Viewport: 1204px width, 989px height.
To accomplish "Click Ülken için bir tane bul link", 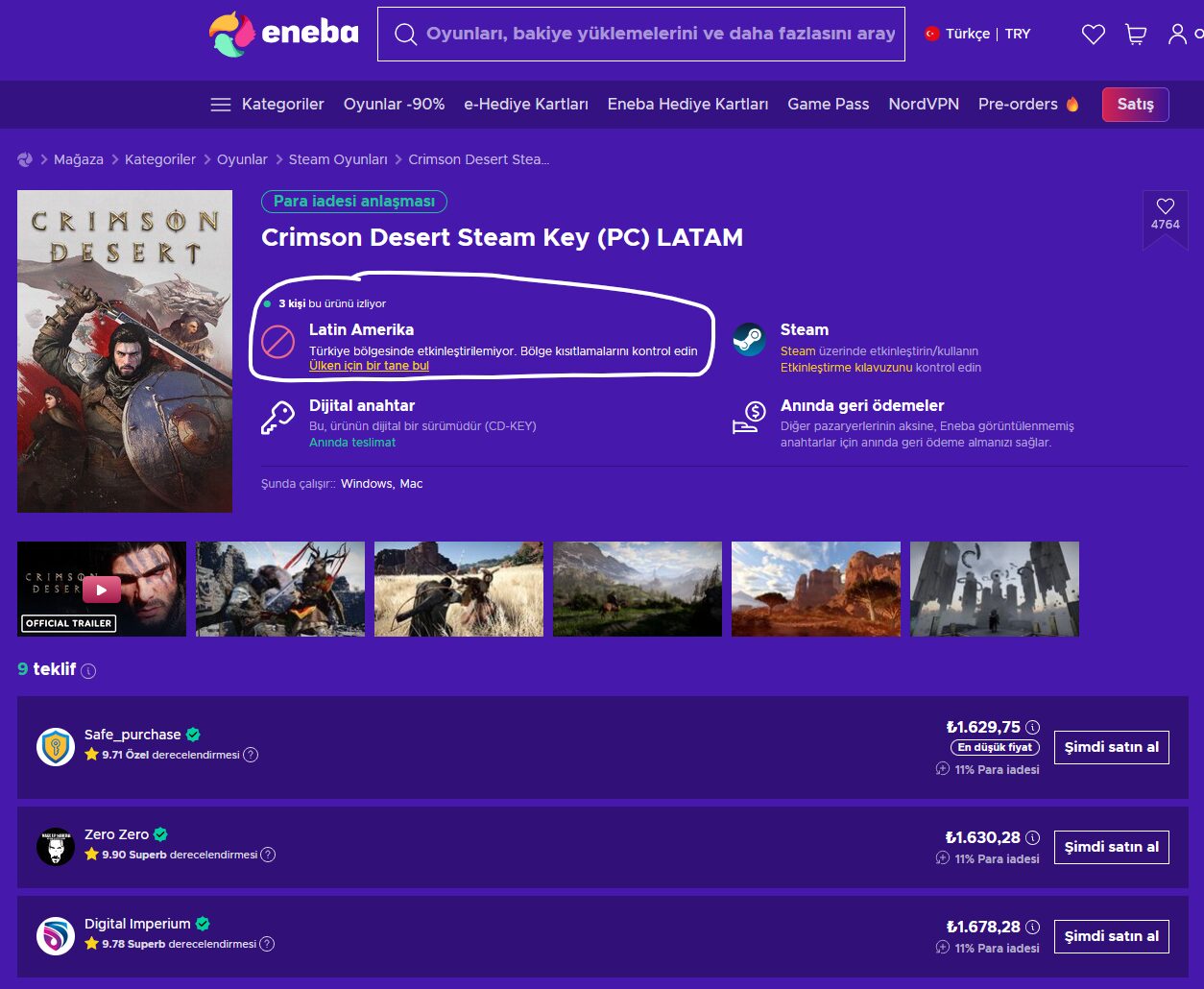I will coord(369,366).
